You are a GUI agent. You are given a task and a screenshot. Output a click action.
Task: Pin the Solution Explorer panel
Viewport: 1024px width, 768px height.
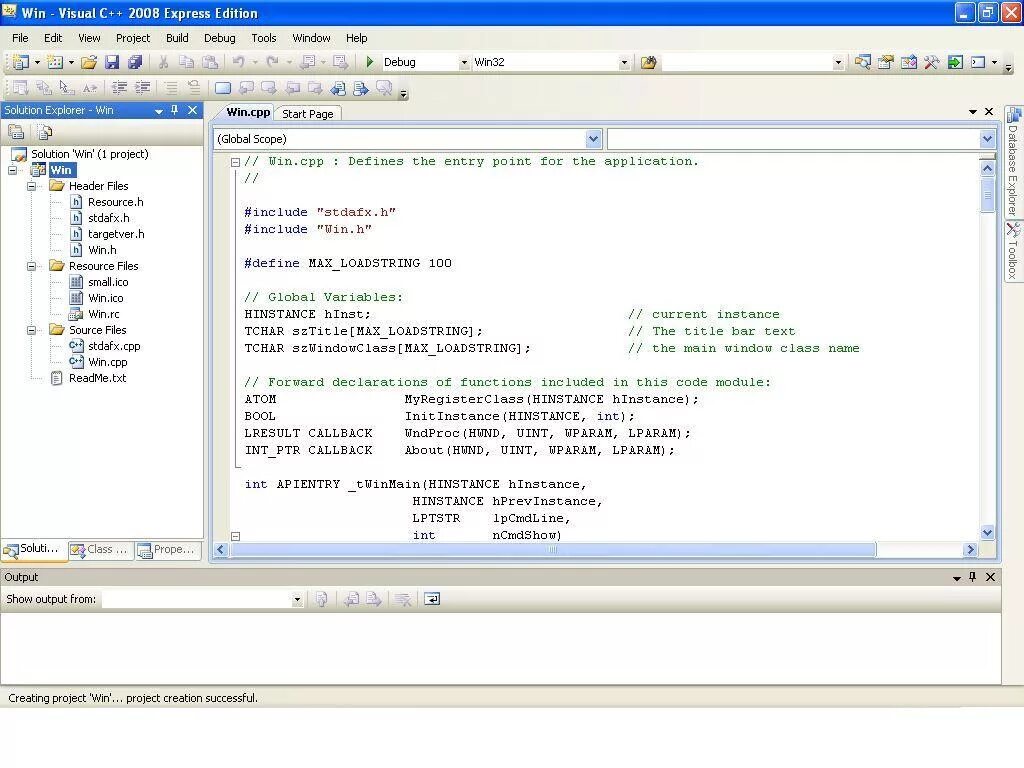coord(174,110)
